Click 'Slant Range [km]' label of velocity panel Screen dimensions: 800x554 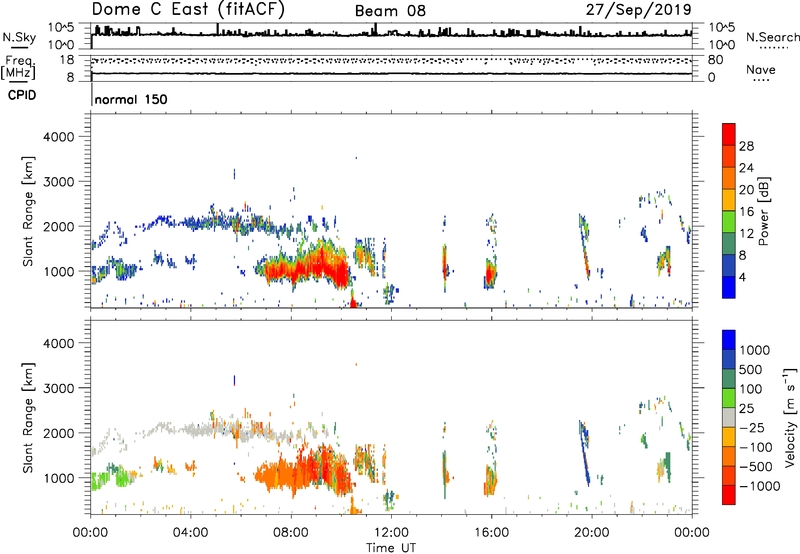tap(28, 417)
